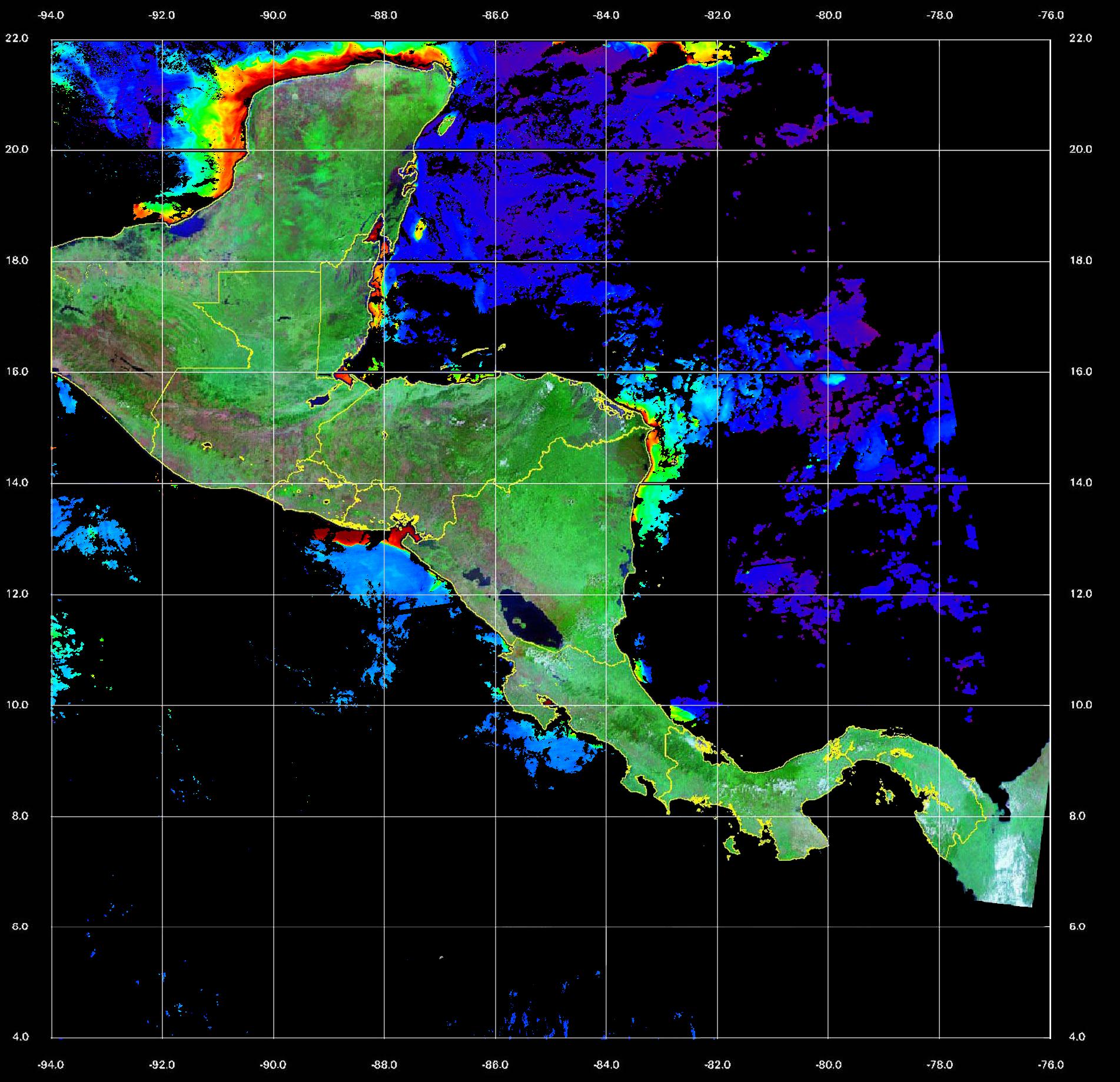Click the 22.0 latitude label on left axis
This screenshot has width=1120, height=1082.
tap(16, 38)
